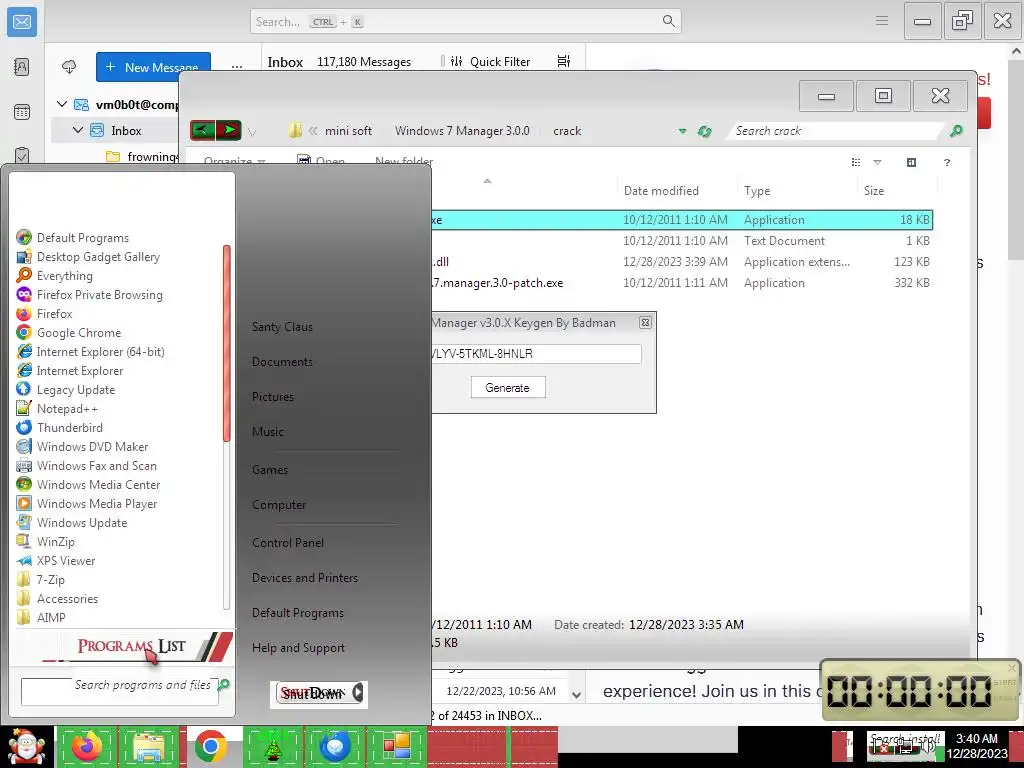Open Thunderbird calendar sidebar icon
This screenshot has height=768, width=1024.
coord(22,112)
